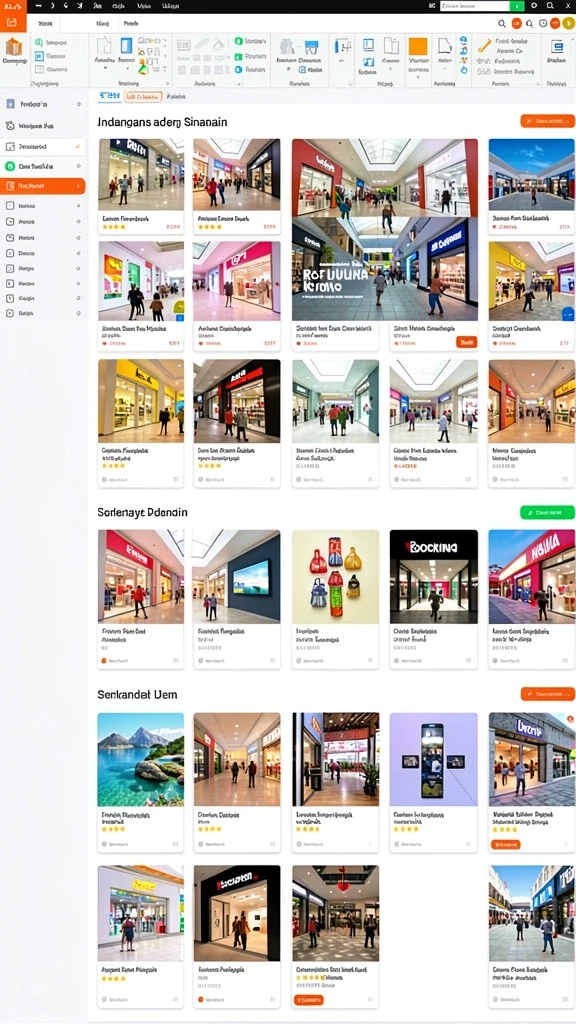Click into the title bar search field
Screen dimensions: 576x1024
[x=475, y=5]
